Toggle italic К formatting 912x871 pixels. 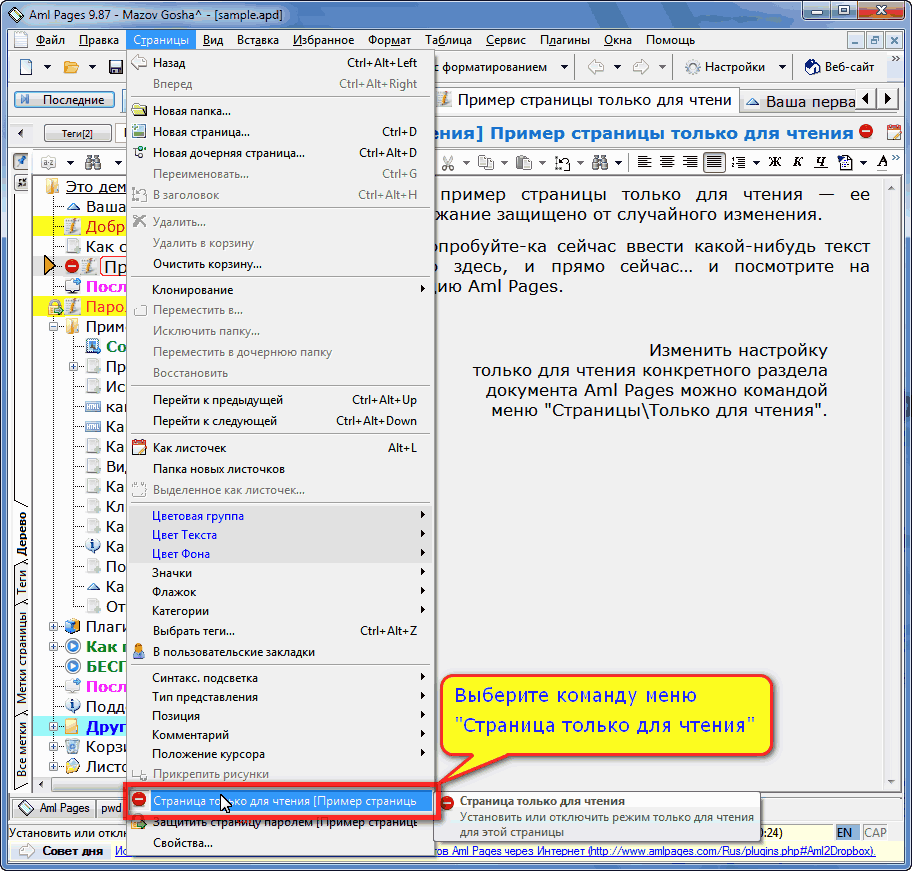click(798, 162)
